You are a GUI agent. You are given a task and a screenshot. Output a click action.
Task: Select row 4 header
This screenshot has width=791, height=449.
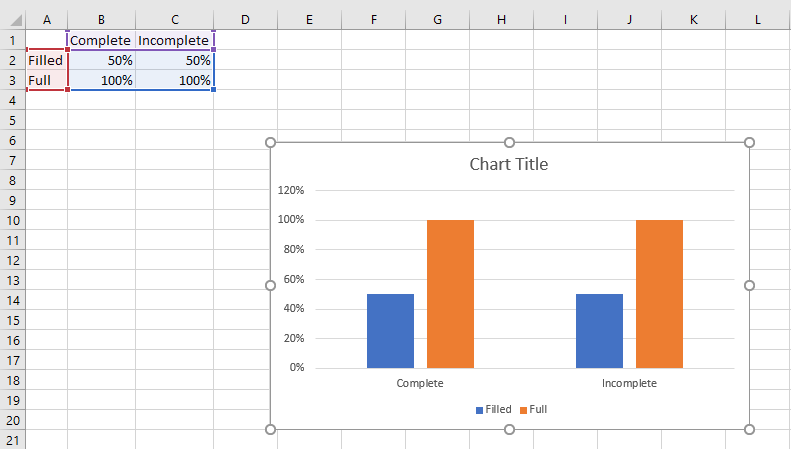point(13,100)
